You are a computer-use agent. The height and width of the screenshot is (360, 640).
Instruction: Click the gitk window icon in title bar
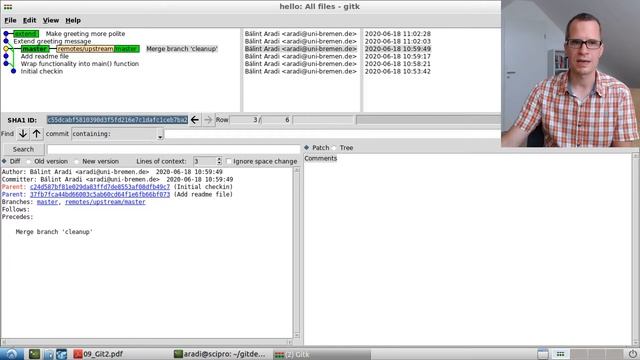click(x=8, y=7)
